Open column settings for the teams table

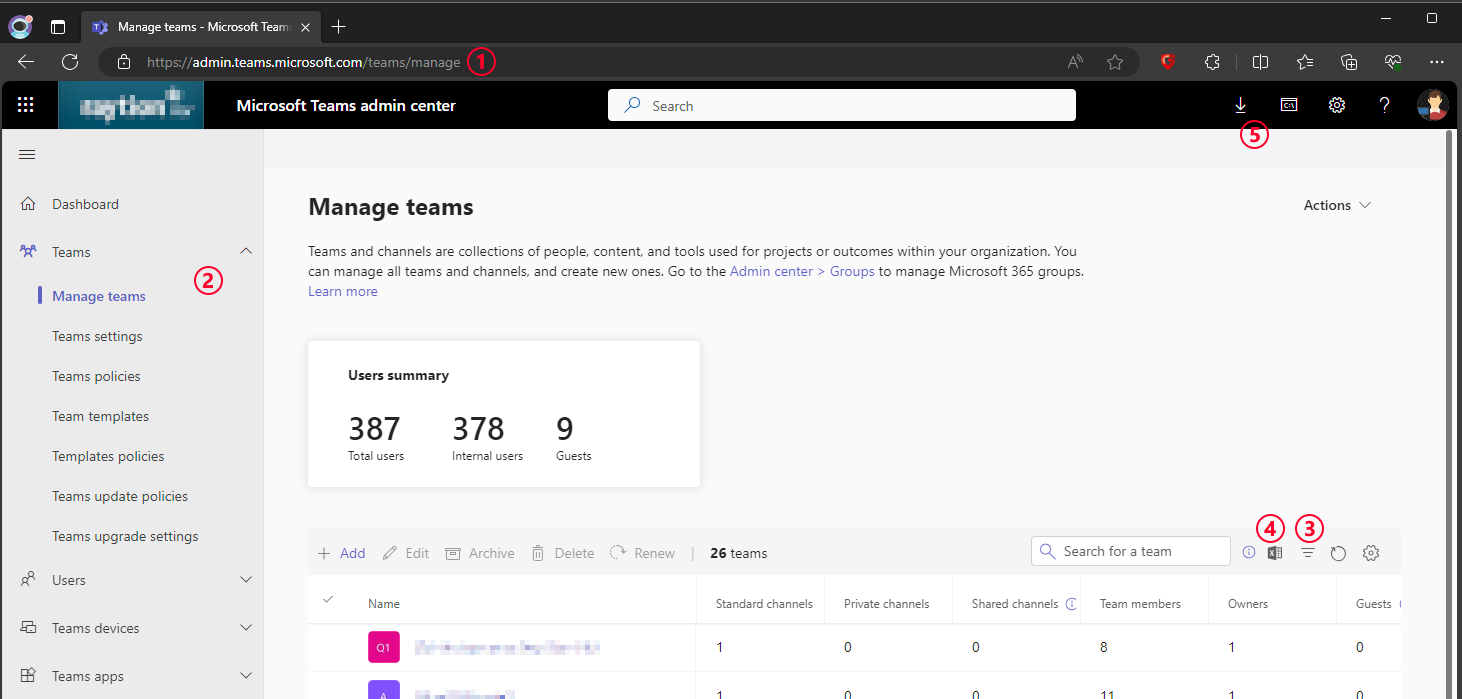(1371, 552)
